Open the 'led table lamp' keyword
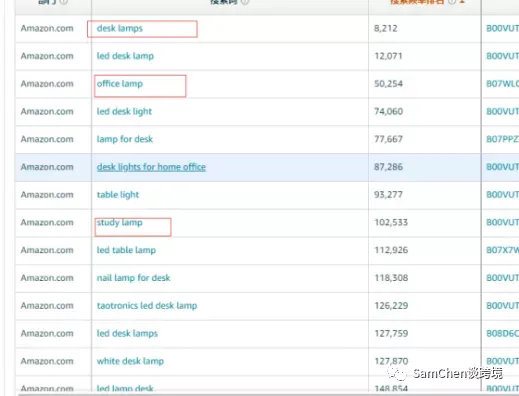This screenshot has width=519, height=396. click(126, 250)
